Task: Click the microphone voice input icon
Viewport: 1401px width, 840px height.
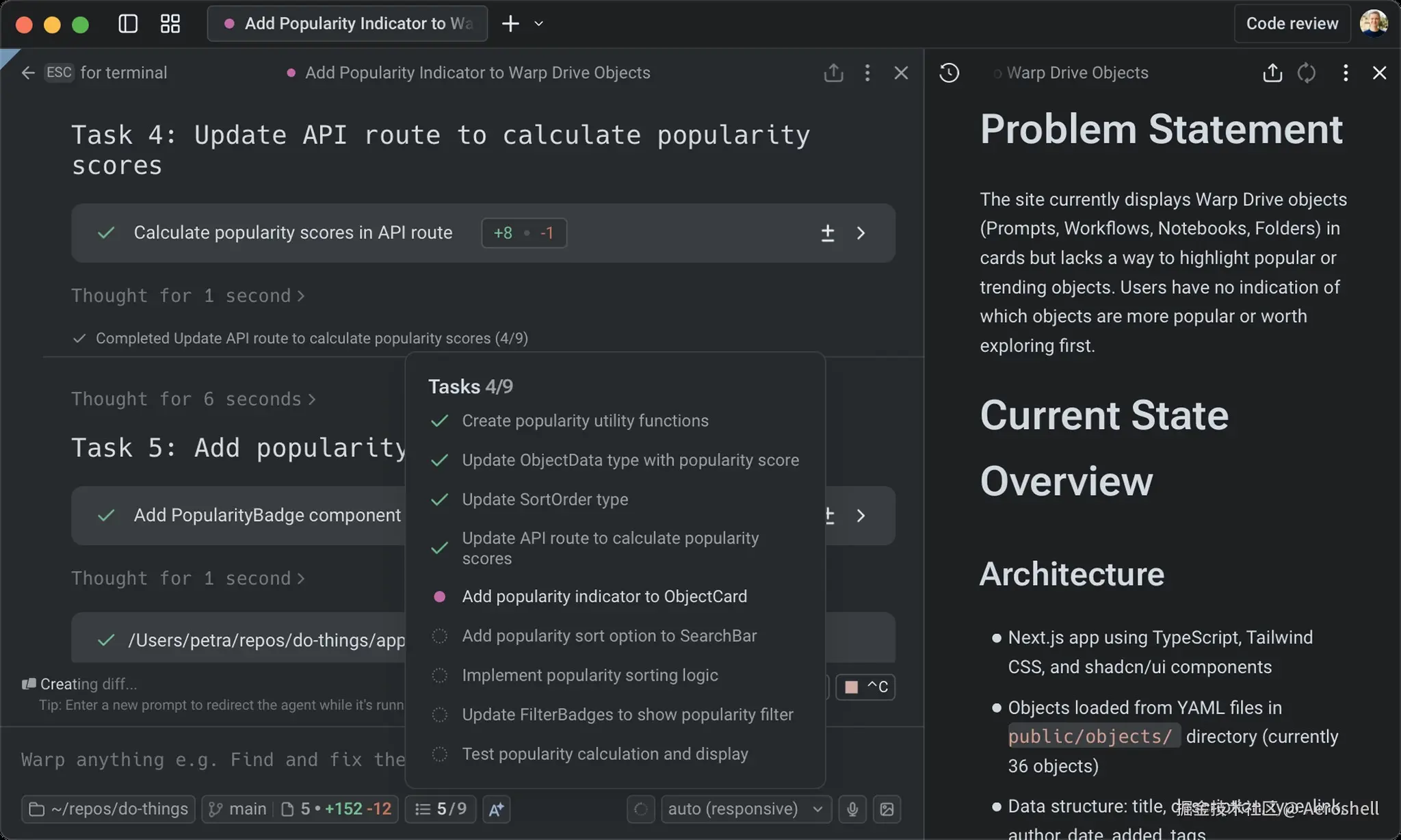Action: 852,809
